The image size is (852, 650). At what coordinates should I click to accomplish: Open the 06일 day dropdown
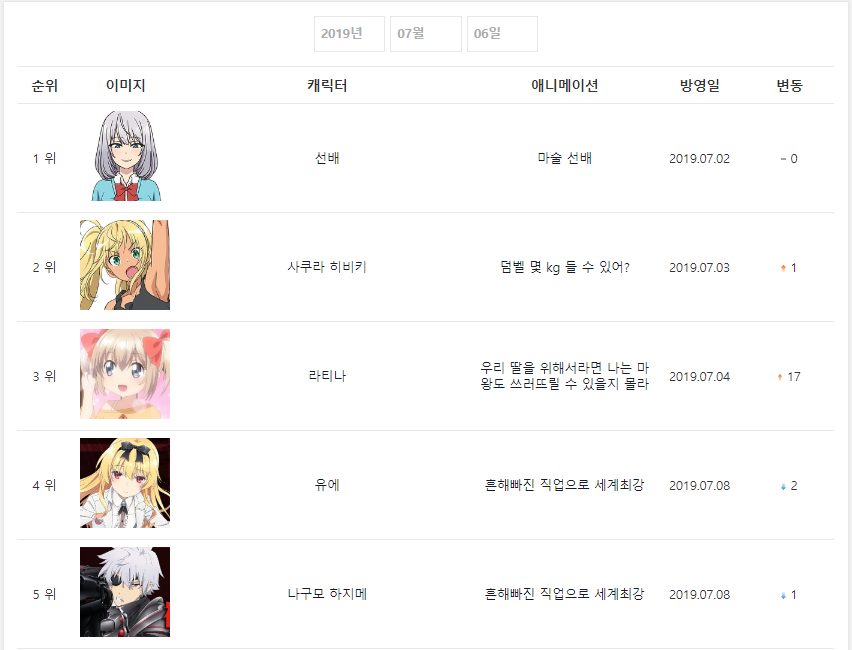click(x=503, y=34)
